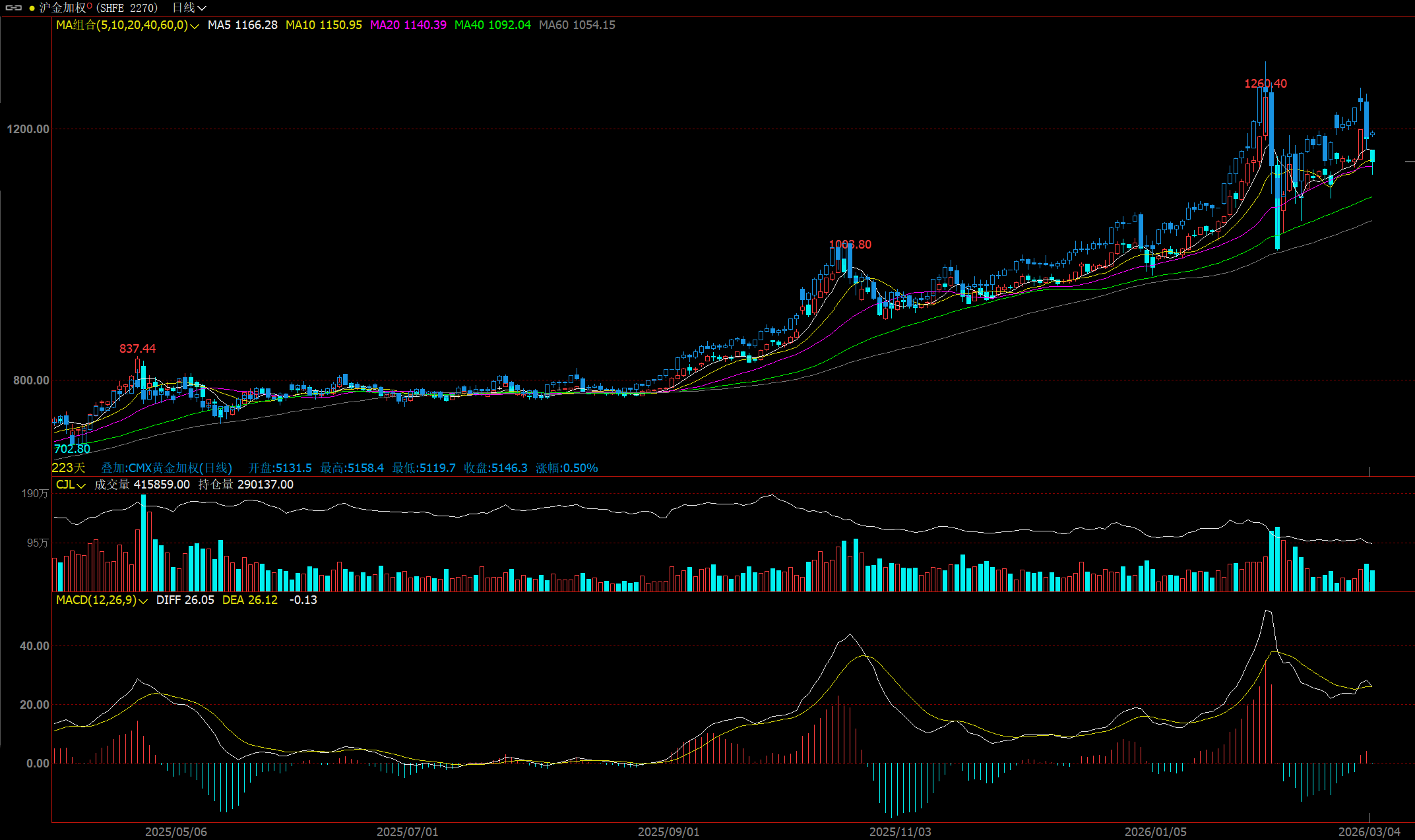Click the 2025/09/01 date axis label
1415x840 pixels.
point(668,831)
